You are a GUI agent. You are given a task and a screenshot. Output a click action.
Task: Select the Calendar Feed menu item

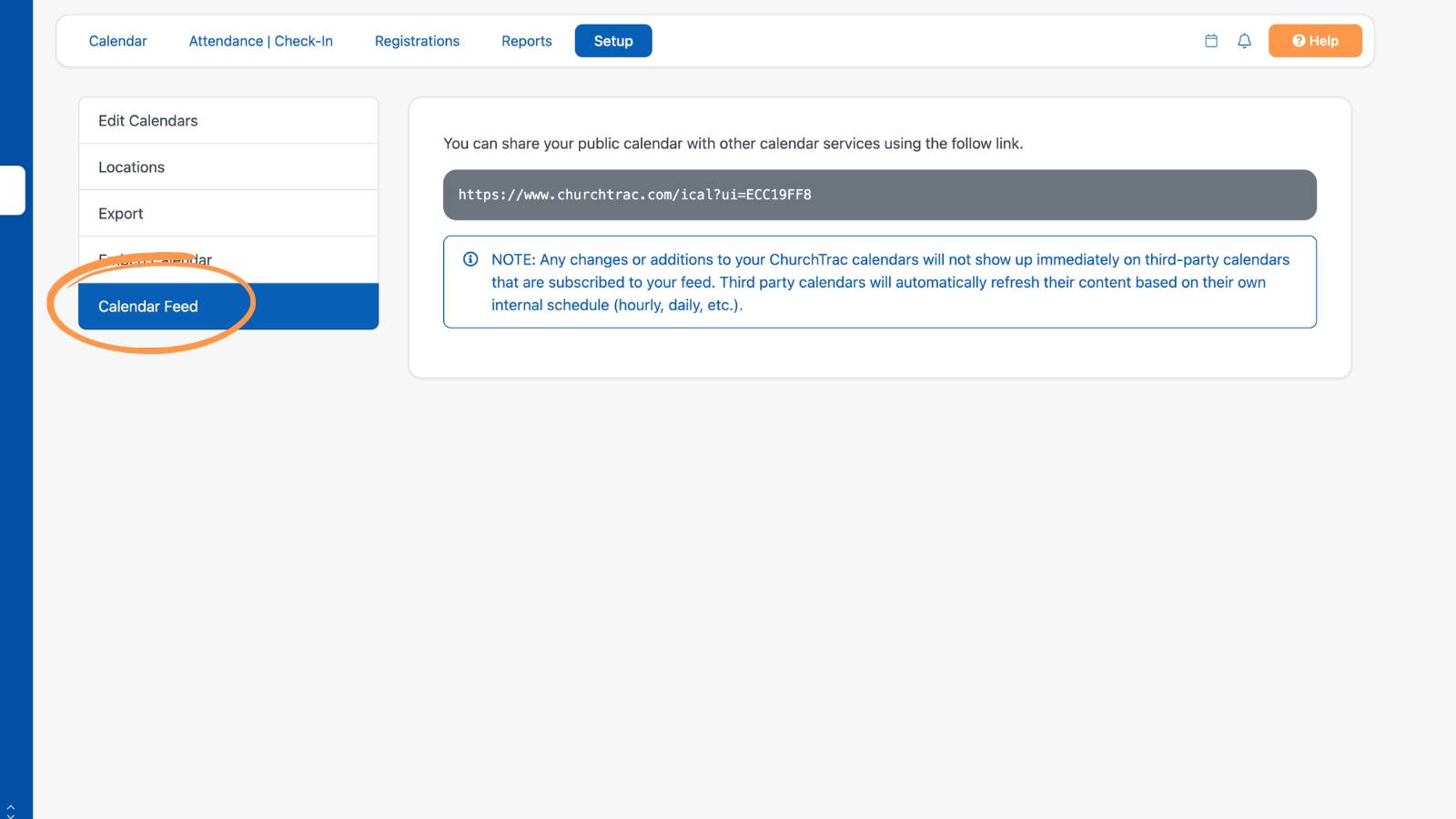coord(228,307)
